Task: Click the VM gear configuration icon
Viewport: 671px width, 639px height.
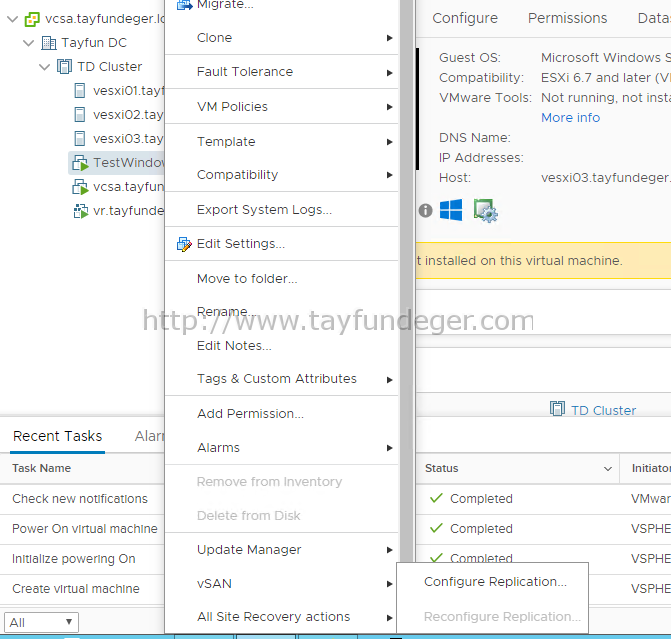Action: 485,211
